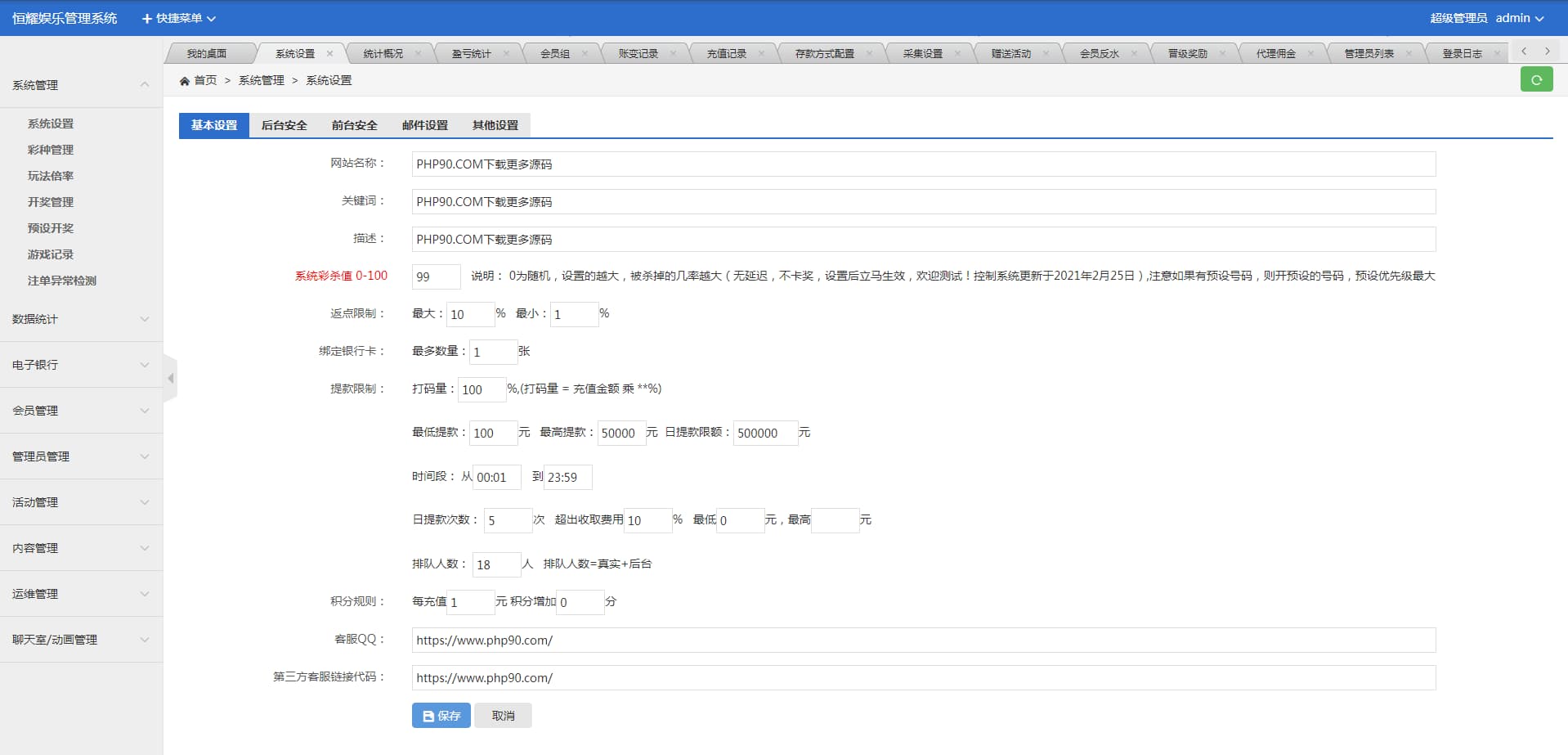1568x755 pixels.
Task: Click the home icon in breadcrumb
Action: (185, 81)
